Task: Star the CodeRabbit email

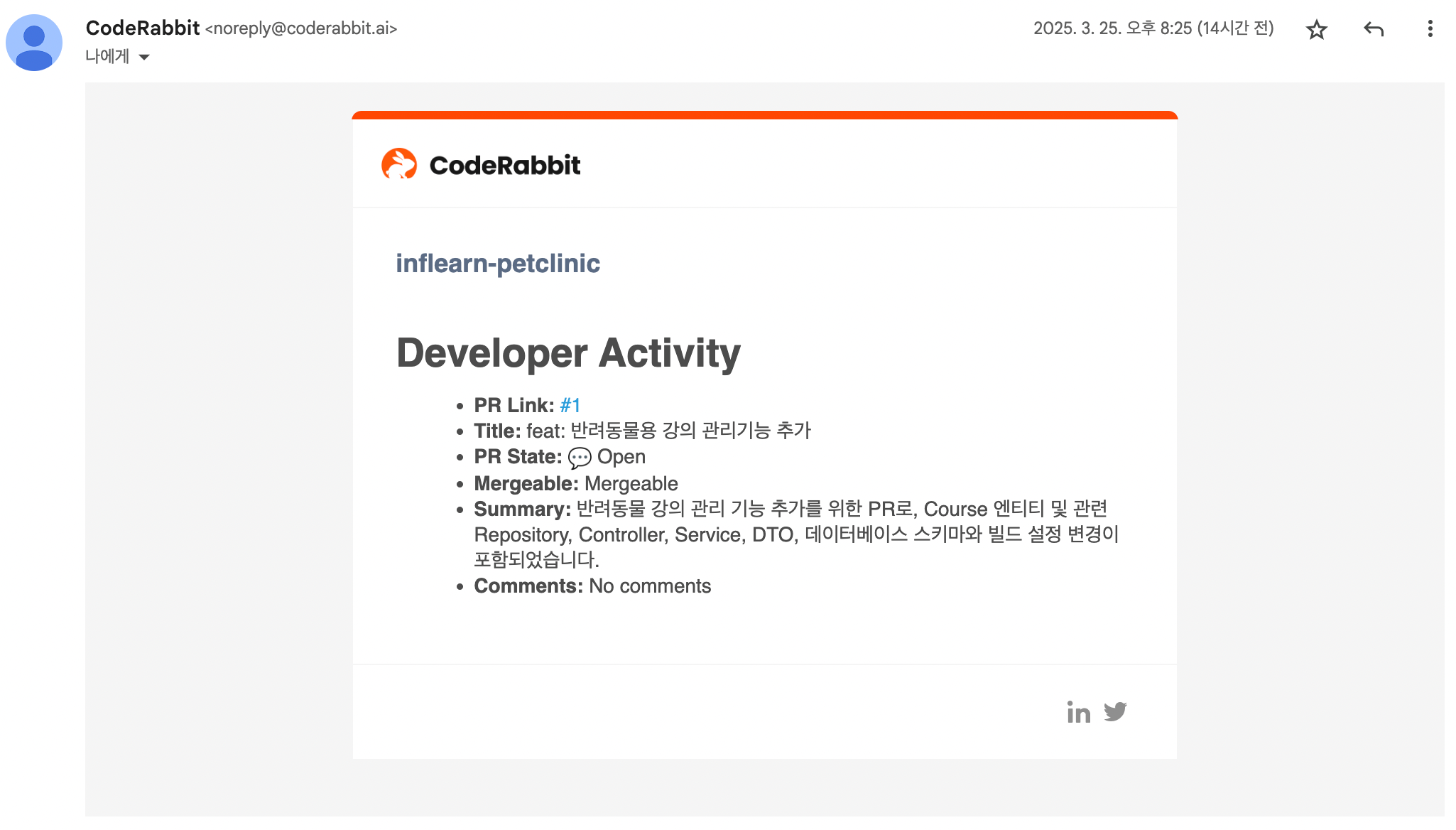Action: (1317, 30)
